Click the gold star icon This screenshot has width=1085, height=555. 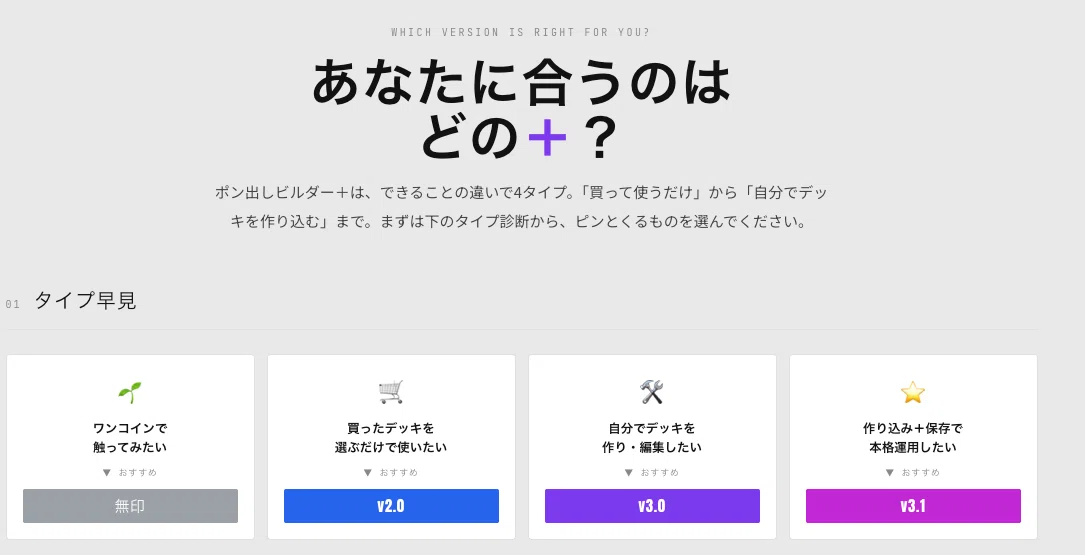[913, 392]
